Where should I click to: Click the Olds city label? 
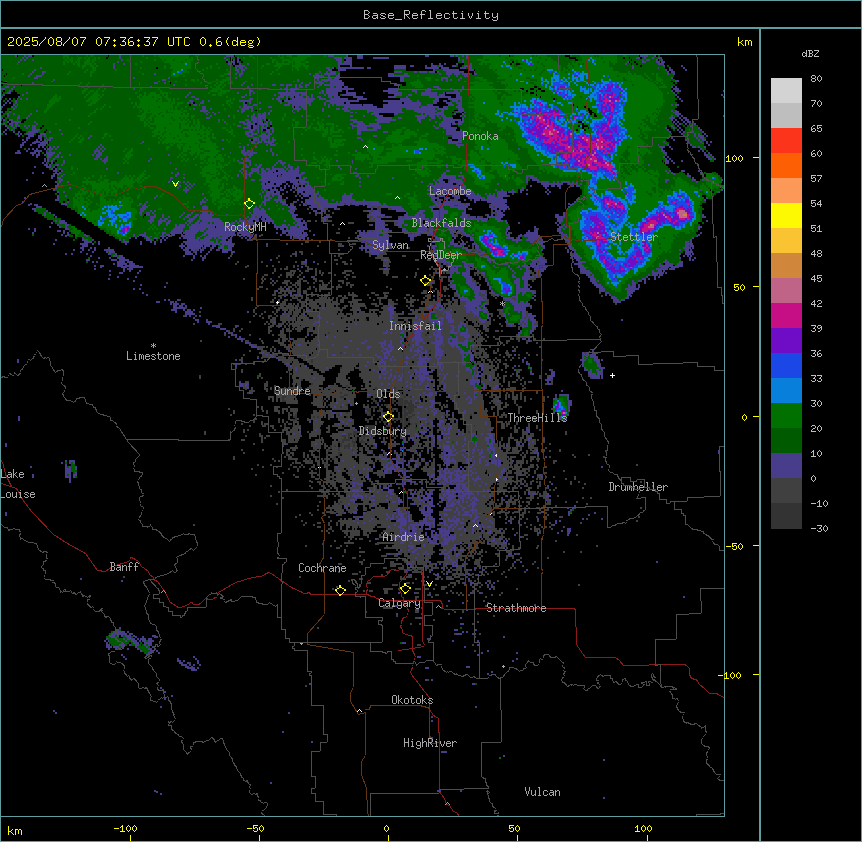[x=388, y=394]
